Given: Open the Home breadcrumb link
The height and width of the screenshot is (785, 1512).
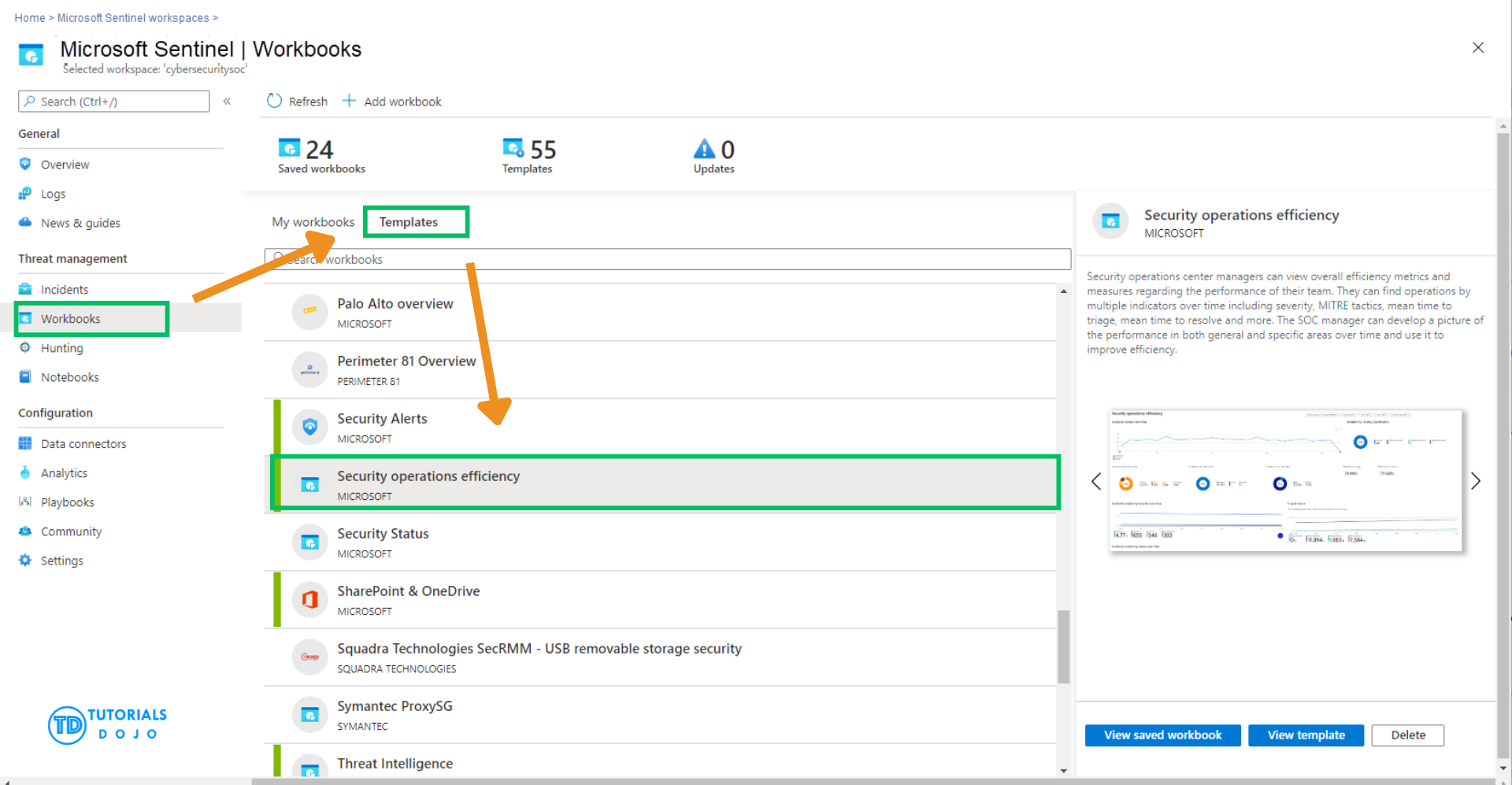Looking at the screenshot, I should pos(29,17).
